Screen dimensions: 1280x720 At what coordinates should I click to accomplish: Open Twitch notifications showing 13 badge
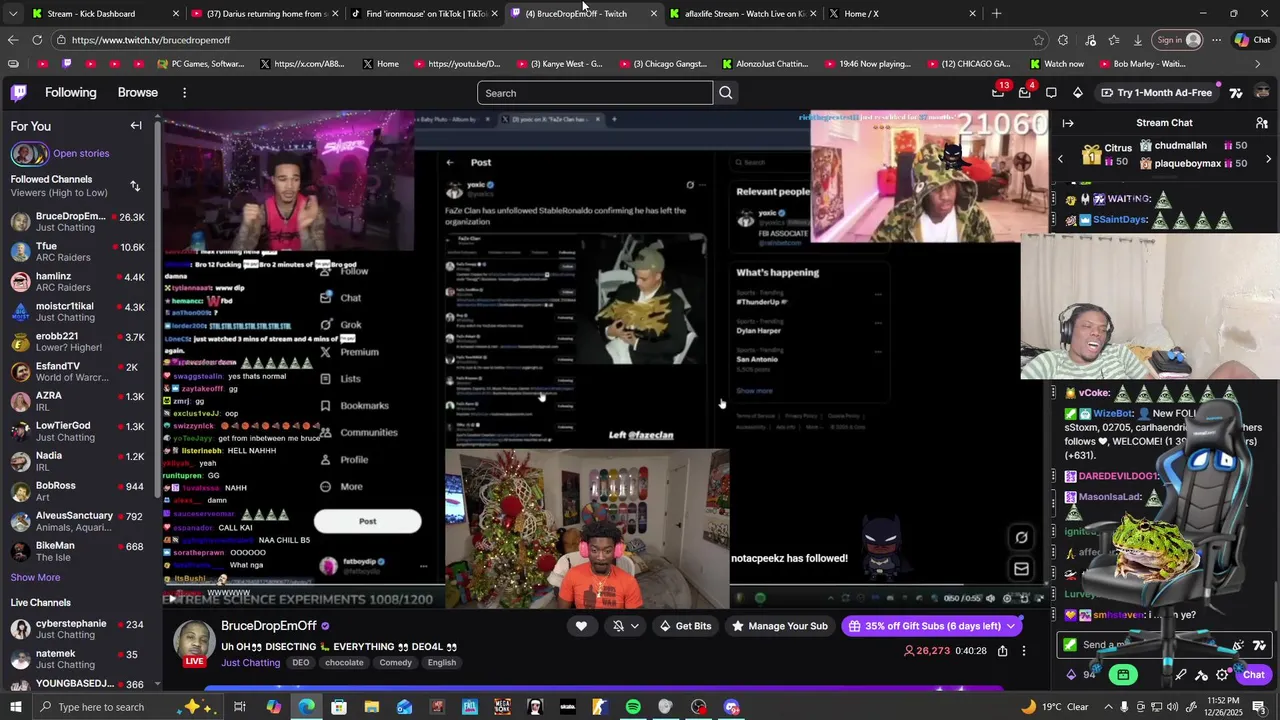click(x=998, y=92)
